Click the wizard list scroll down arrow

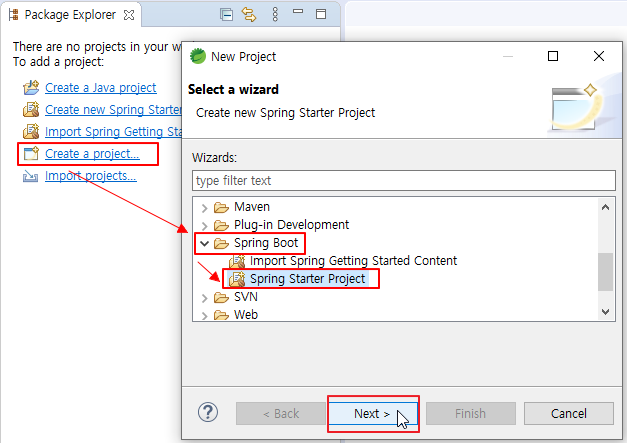pyautogui.click(x=605, y=312)
